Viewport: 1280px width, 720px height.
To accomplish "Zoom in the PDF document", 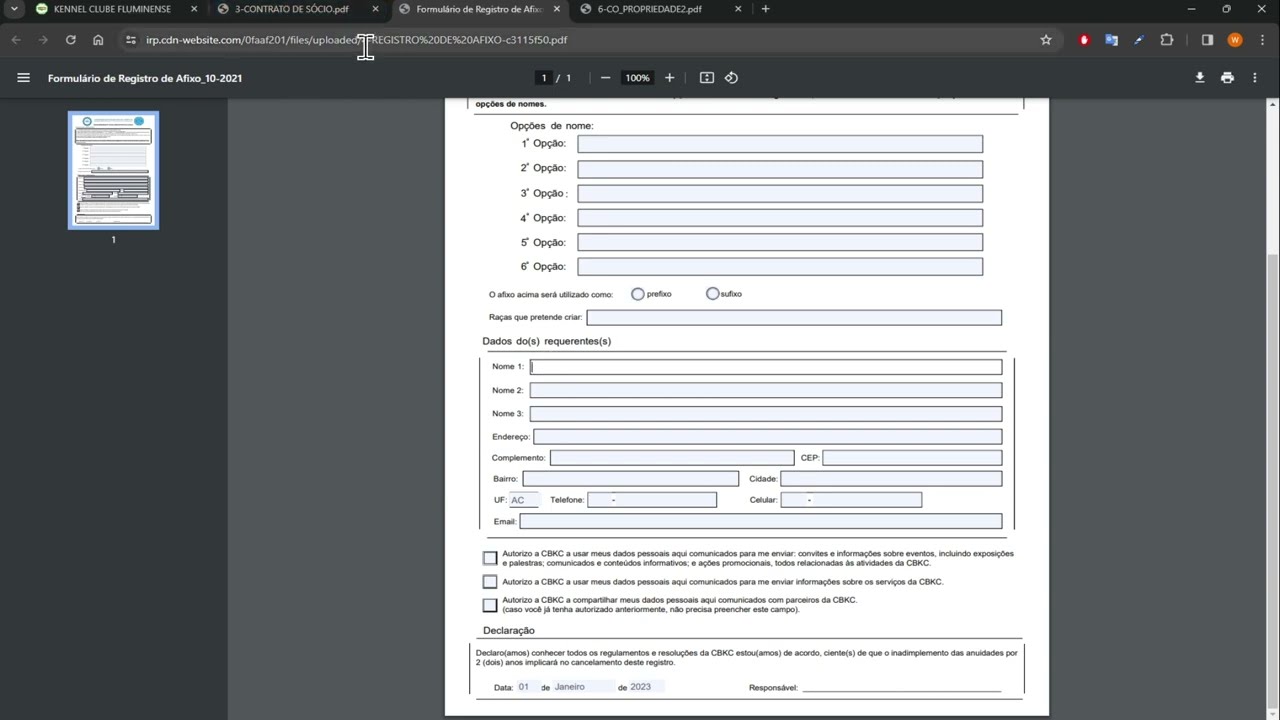I will click(669, 78).
